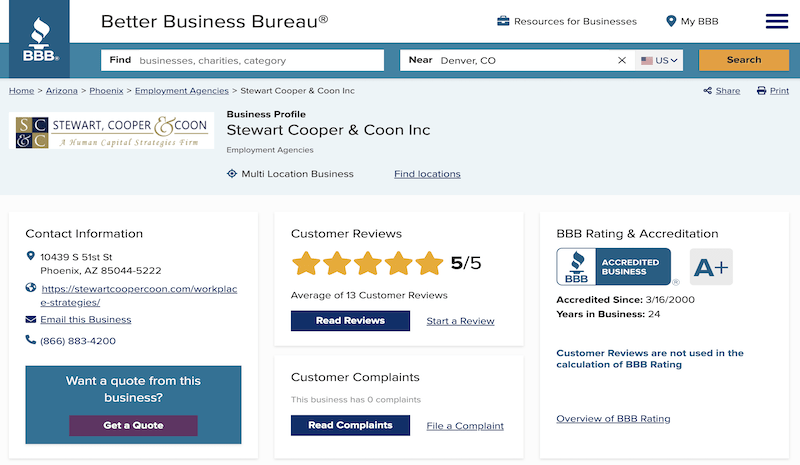Viewport: 800px width, 465px height.
Task: Click the phone handset icon
Action: (x=31, y=339)
